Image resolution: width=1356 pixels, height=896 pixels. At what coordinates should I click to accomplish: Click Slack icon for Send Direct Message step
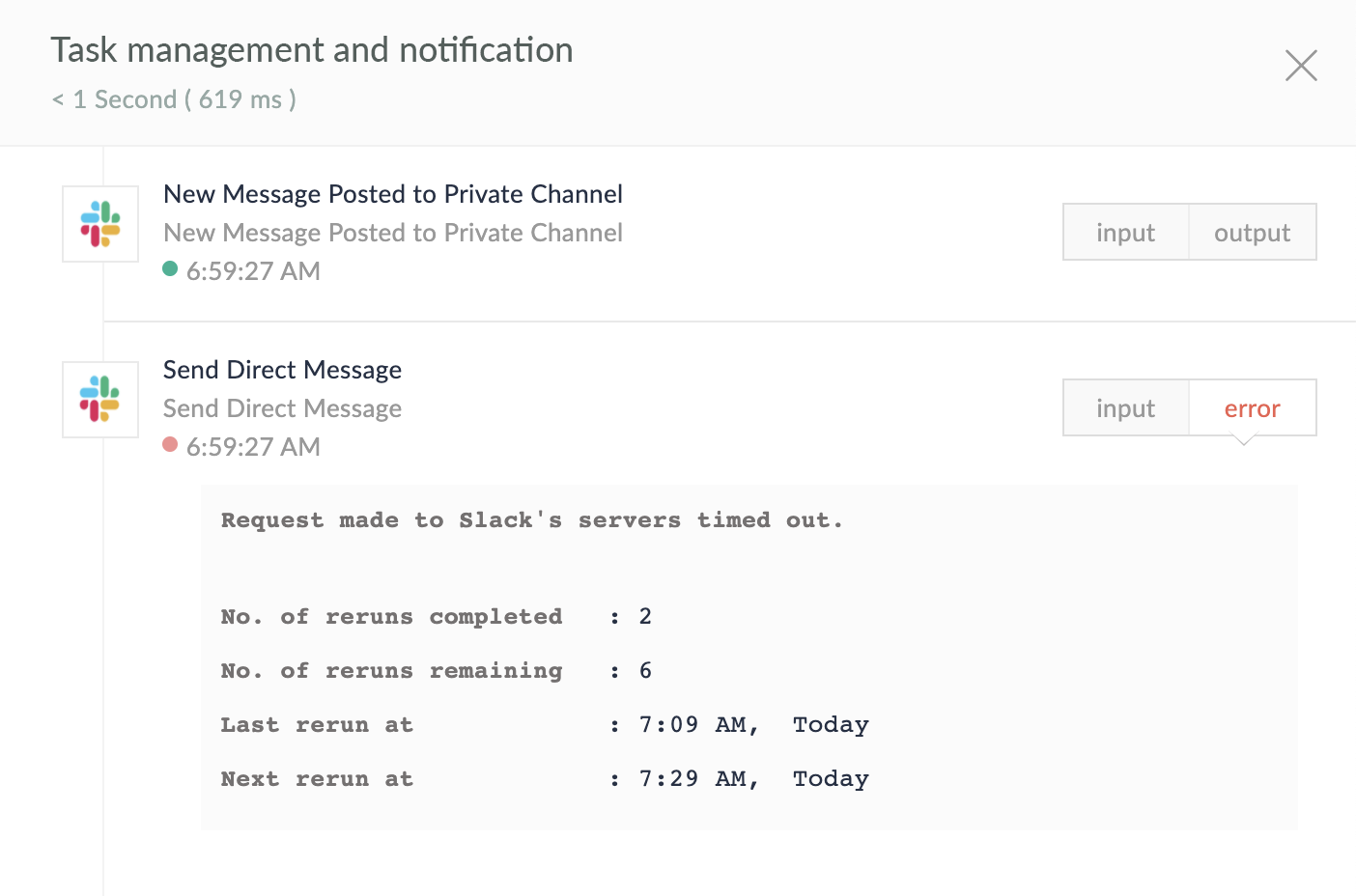100,400
